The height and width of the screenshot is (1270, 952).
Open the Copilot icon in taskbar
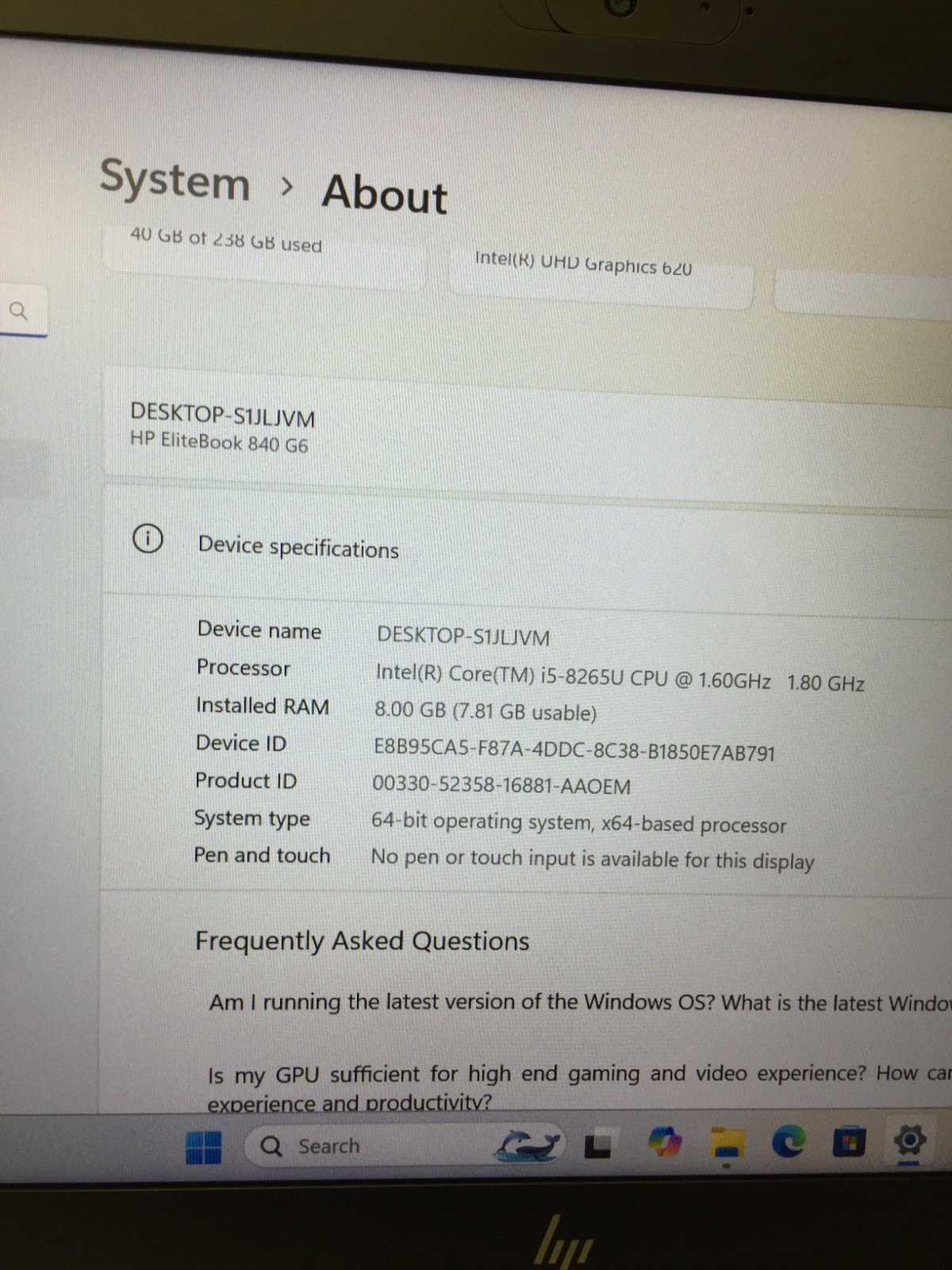pyautogui.click(x=666, y=1142)
